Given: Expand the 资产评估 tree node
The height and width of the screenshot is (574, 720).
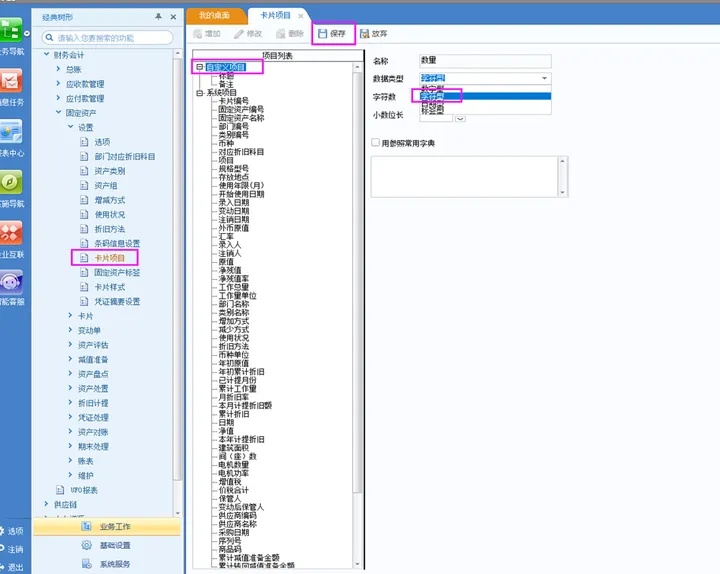Looking at the screenshot, I should click(70, 344).
